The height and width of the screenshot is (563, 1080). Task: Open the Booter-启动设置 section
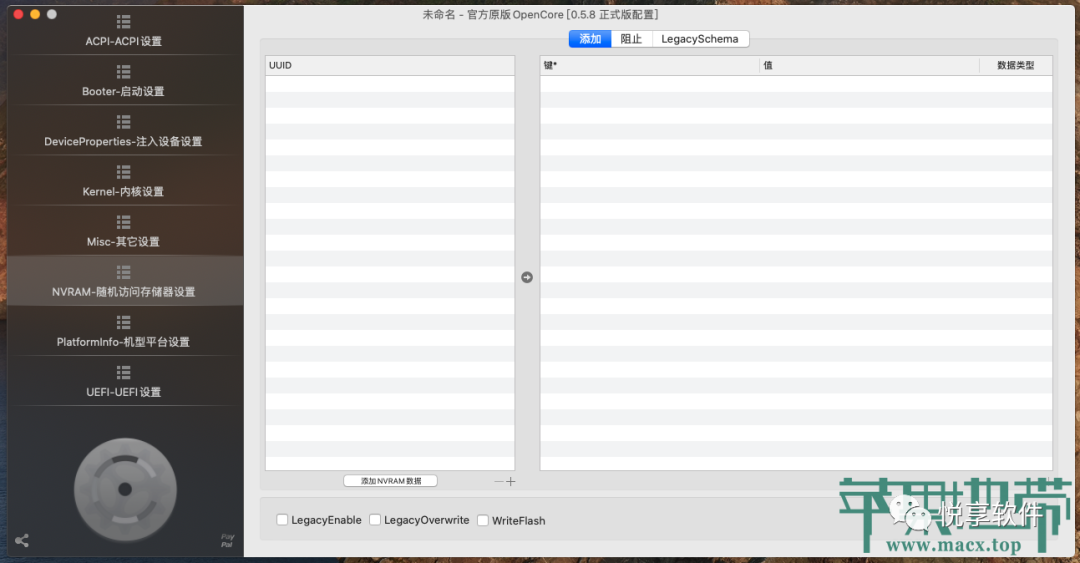[124, 81]
